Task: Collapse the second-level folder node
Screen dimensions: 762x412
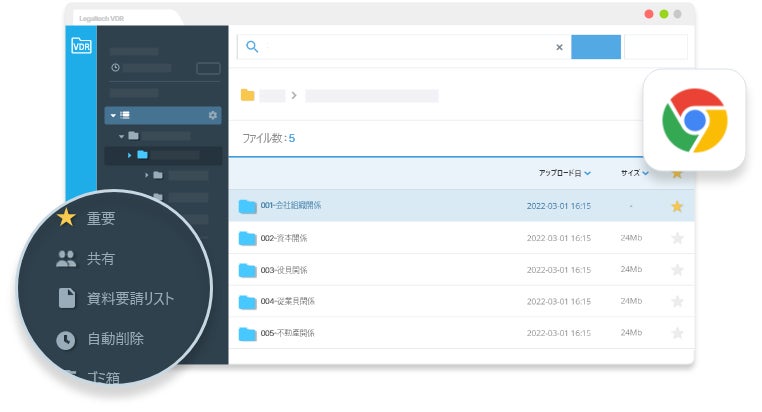Action: click(121, 136)
